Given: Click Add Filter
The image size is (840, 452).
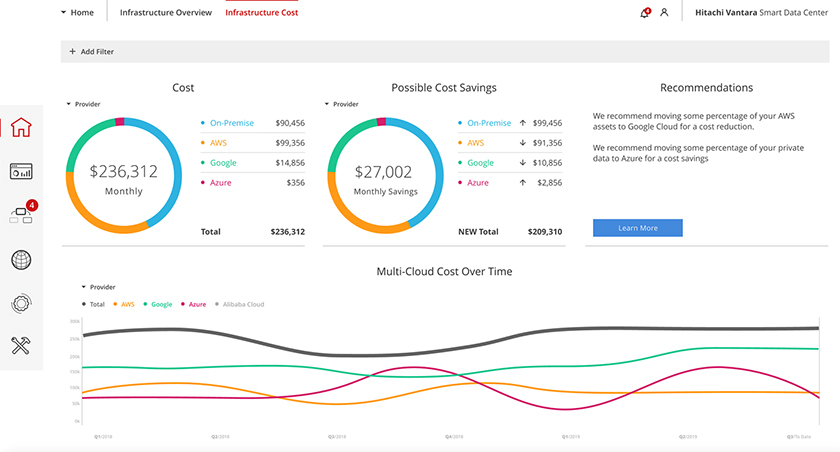Looking at the screenshot, I should (x=91, y=51).
